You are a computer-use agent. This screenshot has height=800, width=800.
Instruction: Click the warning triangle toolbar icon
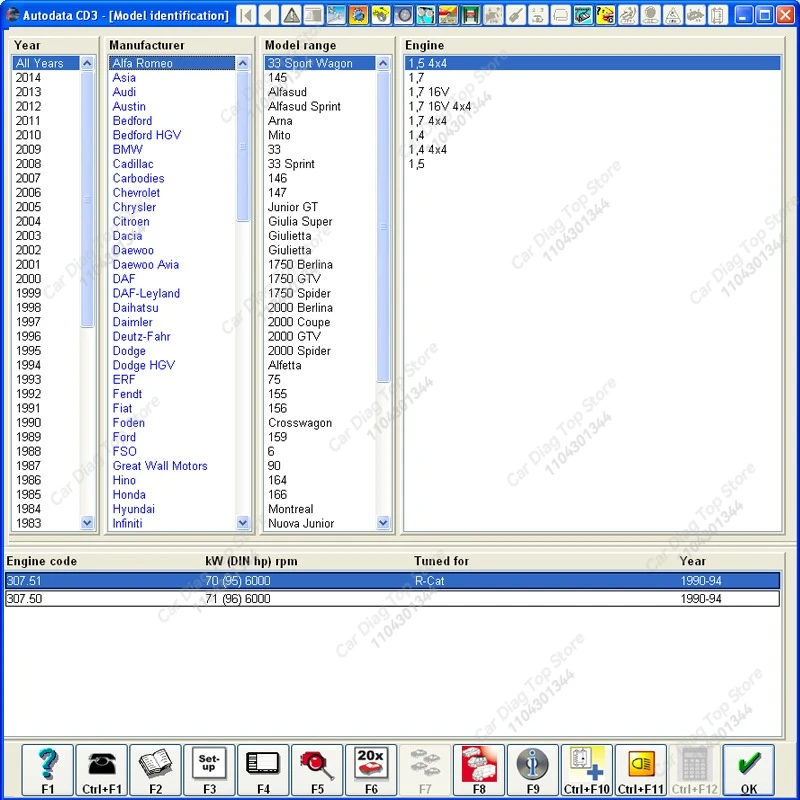[289, 15]
